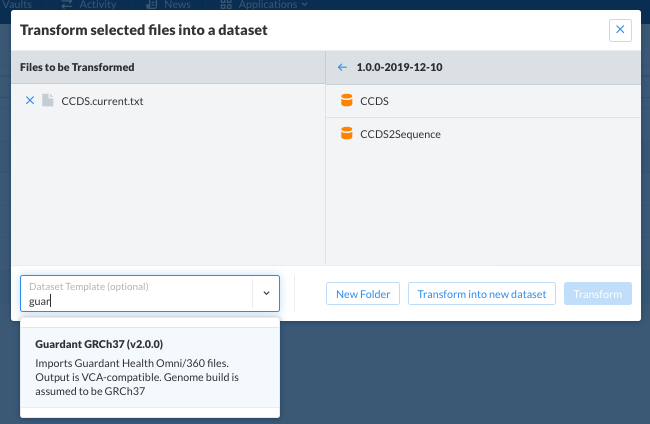Expand the Dataset Template dropdown chevron

pyautogui.click(x=266, y=293)
